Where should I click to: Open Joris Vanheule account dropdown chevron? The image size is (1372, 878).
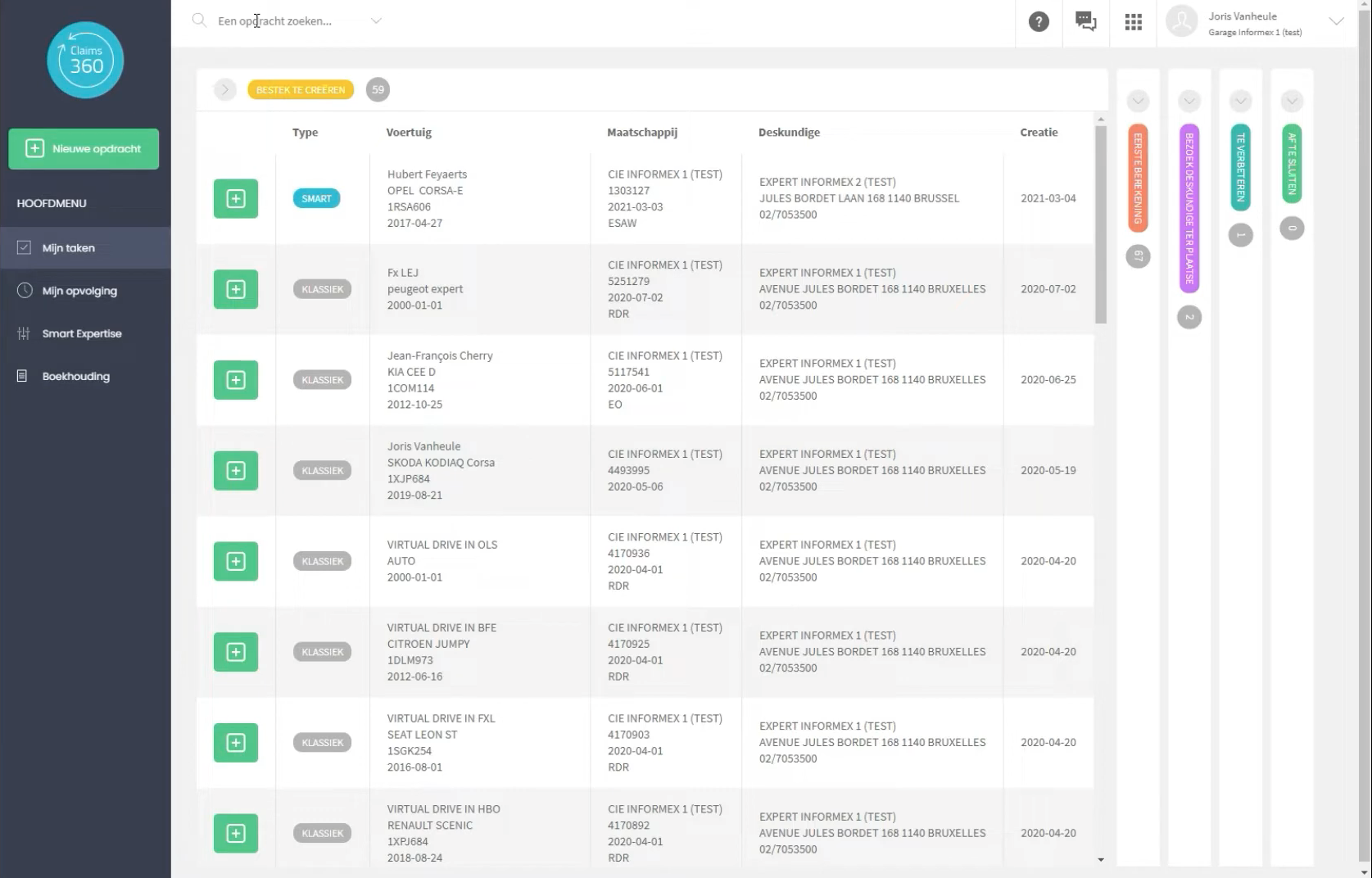coord(1336,22)
